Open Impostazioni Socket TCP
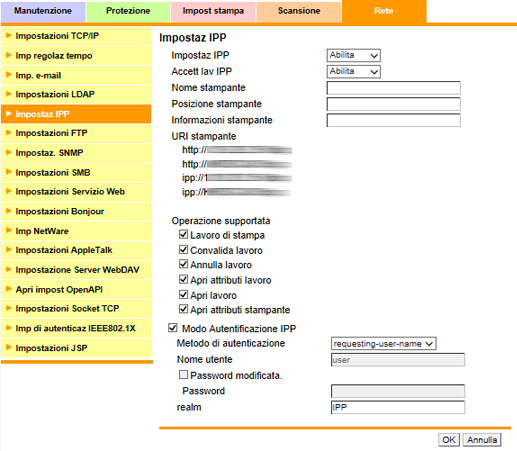This screenshot has width=517, height=451. pos(76,309)
